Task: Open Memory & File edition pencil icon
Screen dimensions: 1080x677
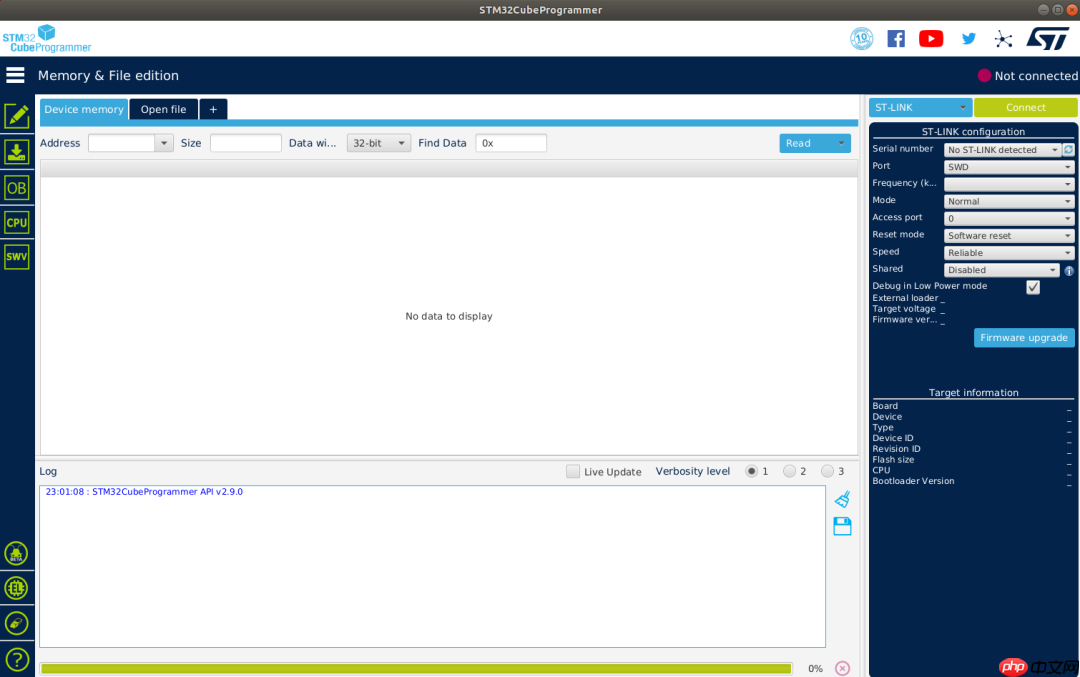Action: pyautogui.click(x=17, y=116)
